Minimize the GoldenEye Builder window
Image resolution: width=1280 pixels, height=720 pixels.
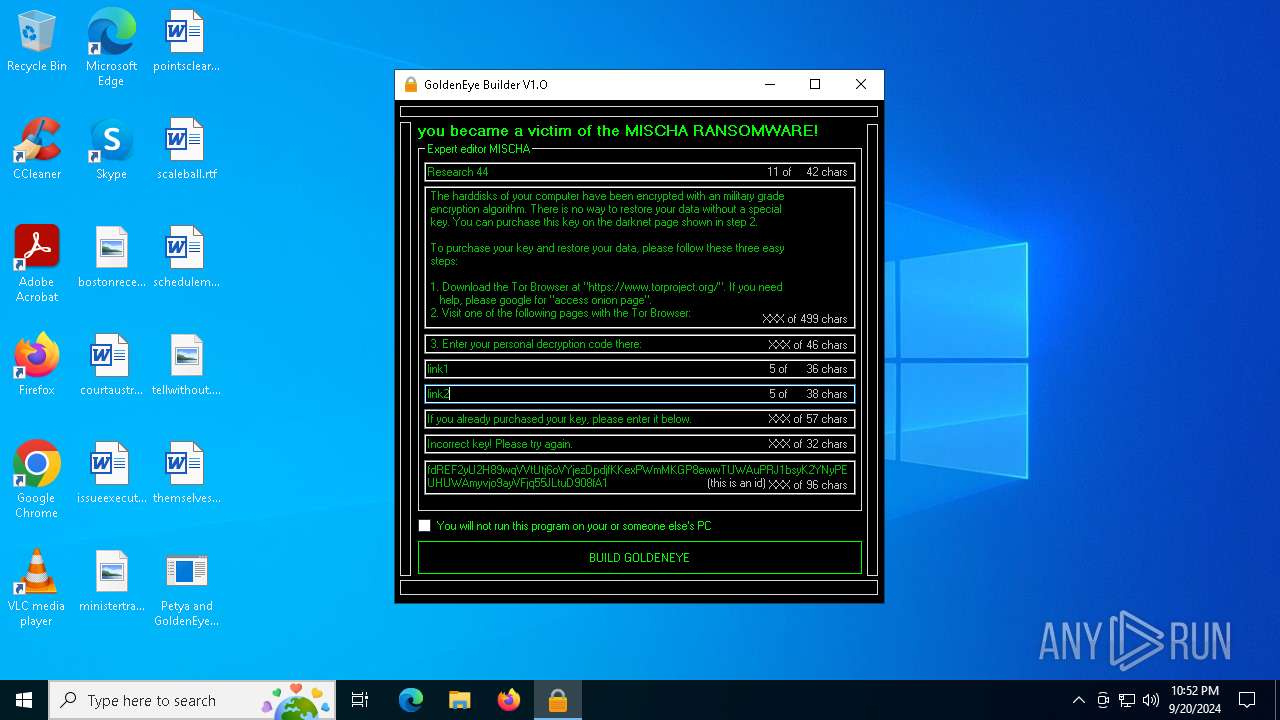click(x=770, y=85)
